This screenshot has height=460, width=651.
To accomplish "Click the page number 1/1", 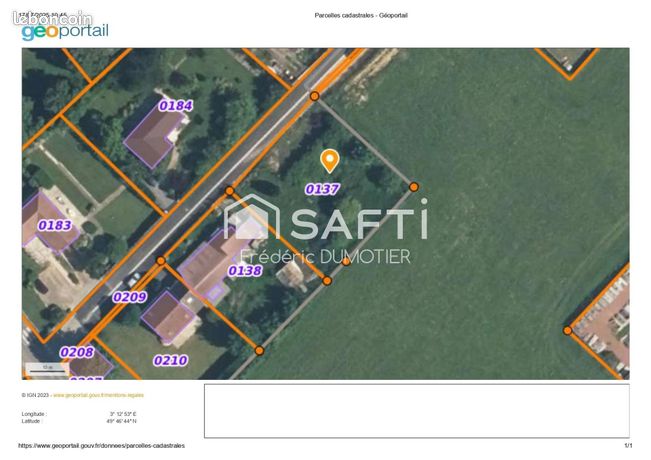I will [x=628, y=445].
